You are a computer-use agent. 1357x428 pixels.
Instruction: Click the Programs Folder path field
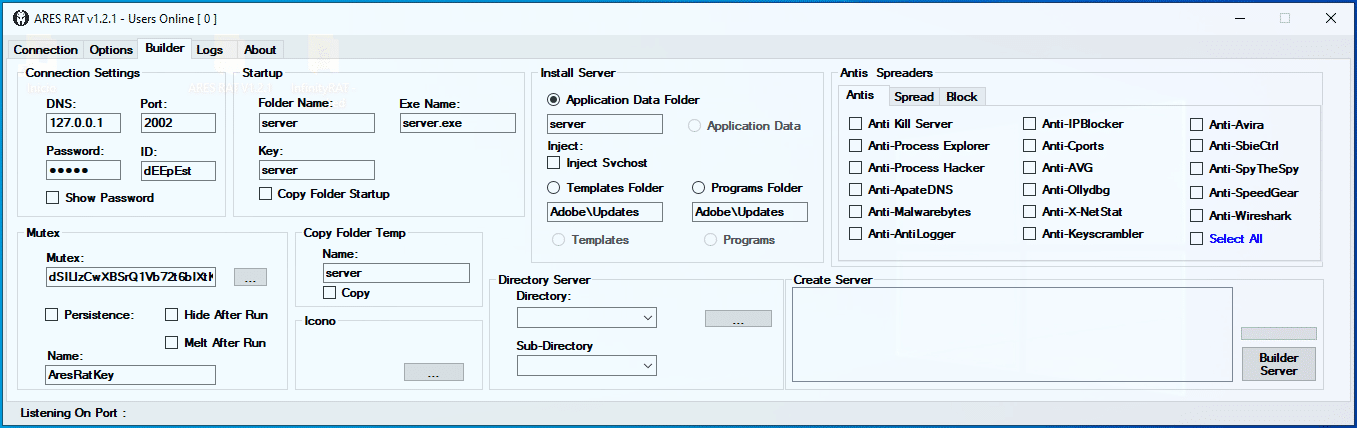coord(750,211)
